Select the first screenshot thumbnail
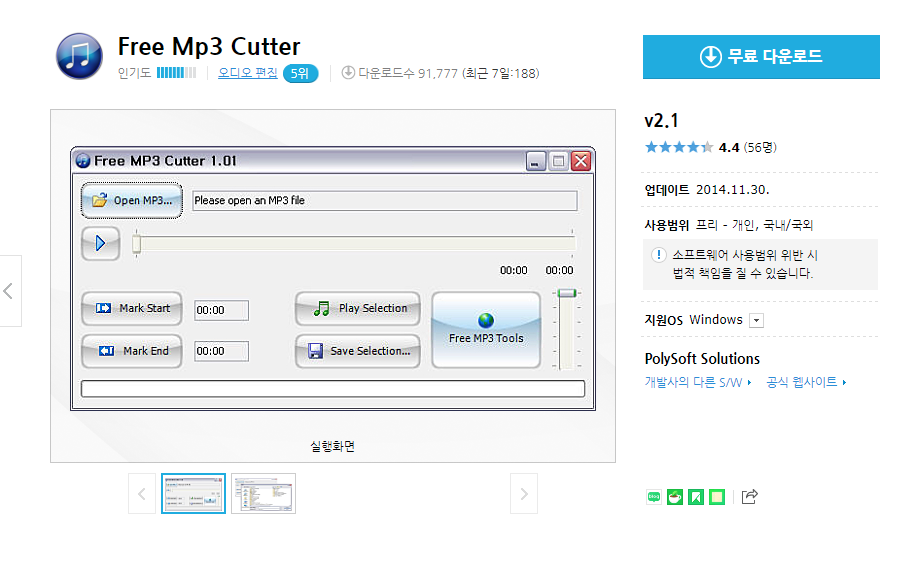 (x=193, y=494)
